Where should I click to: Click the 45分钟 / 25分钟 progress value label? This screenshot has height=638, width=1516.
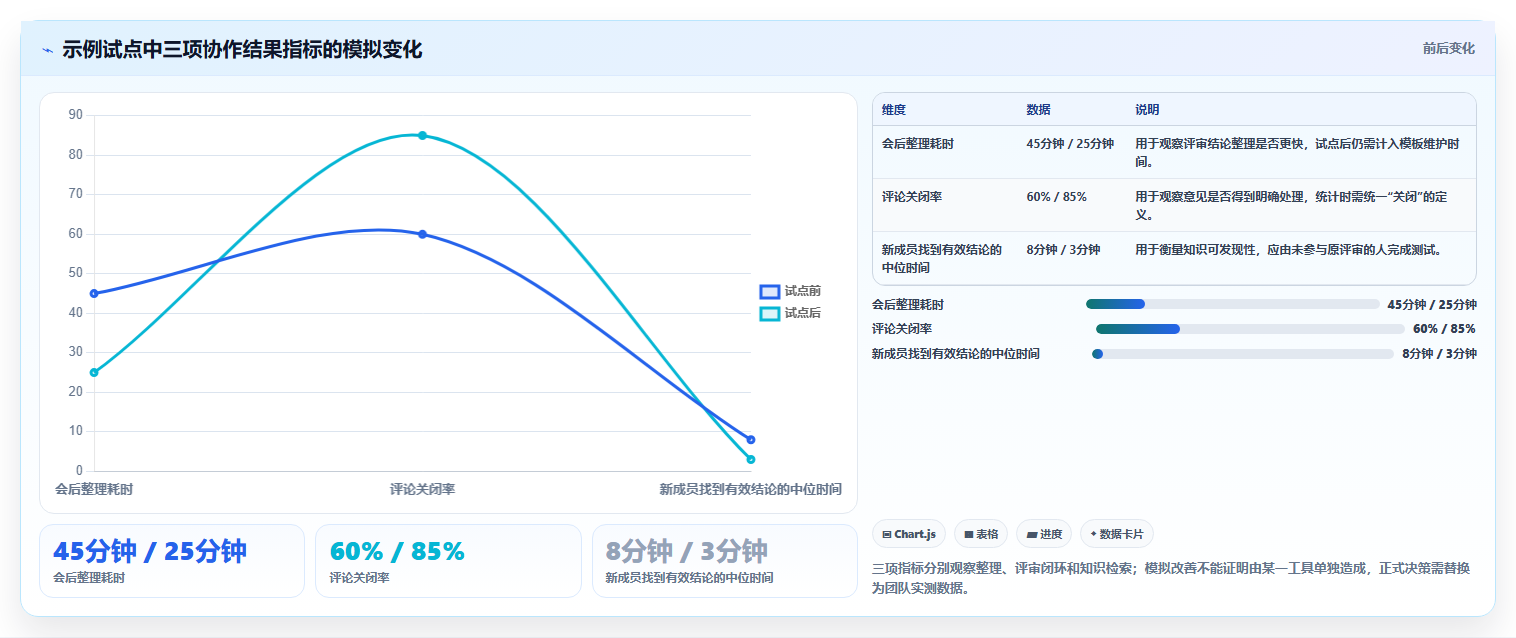click(x=1432, y=305)
